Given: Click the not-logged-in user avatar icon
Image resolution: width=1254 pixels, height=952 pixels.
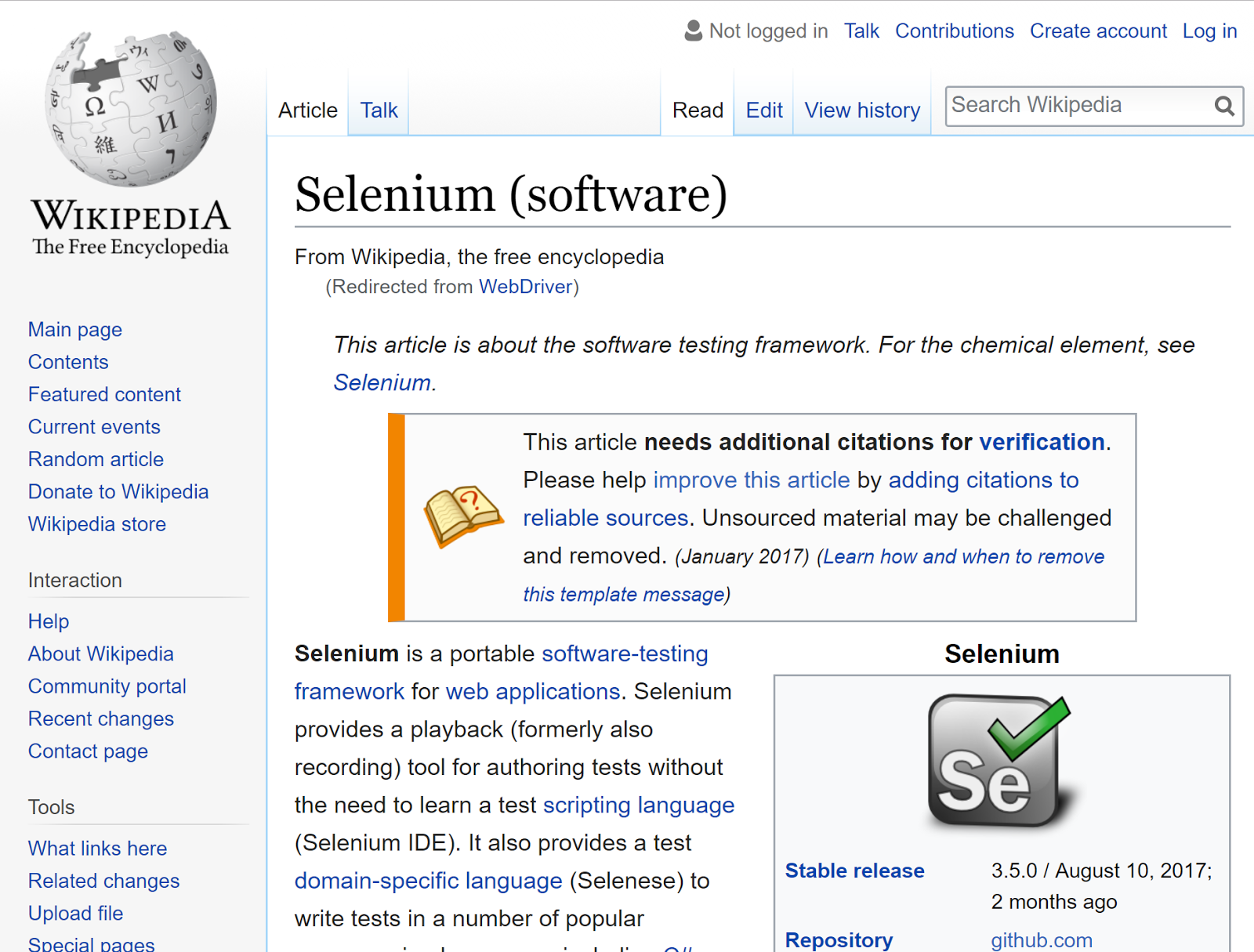Looking at the screenshot, I should [693, 31].
